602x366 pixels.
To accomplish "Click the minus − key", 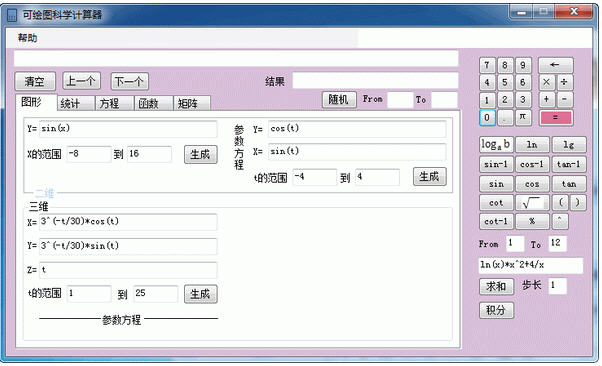I will [x=564, y=99].
